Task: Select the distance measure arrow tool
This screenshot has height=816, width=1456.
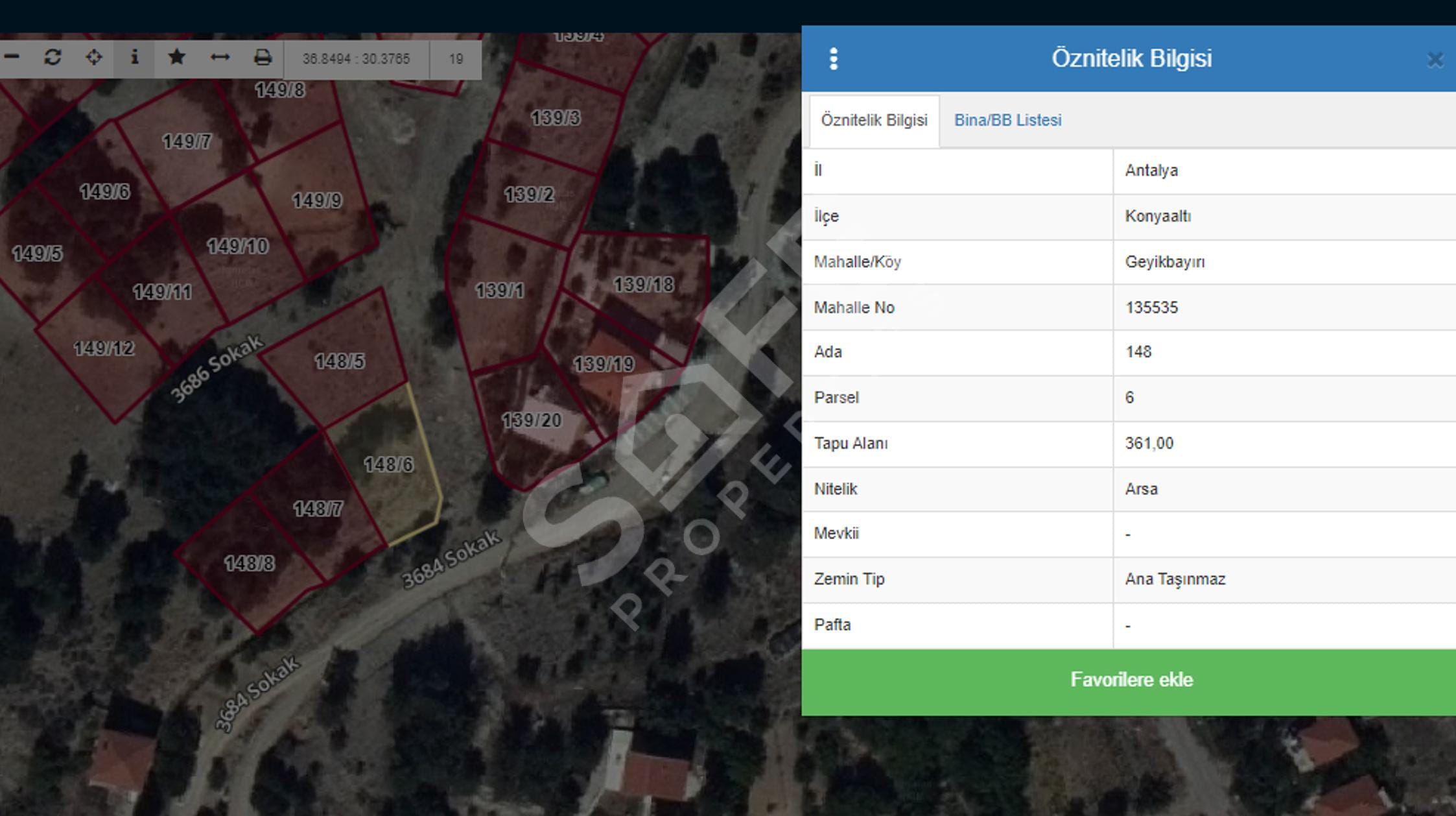Action: tap(220, 58)
